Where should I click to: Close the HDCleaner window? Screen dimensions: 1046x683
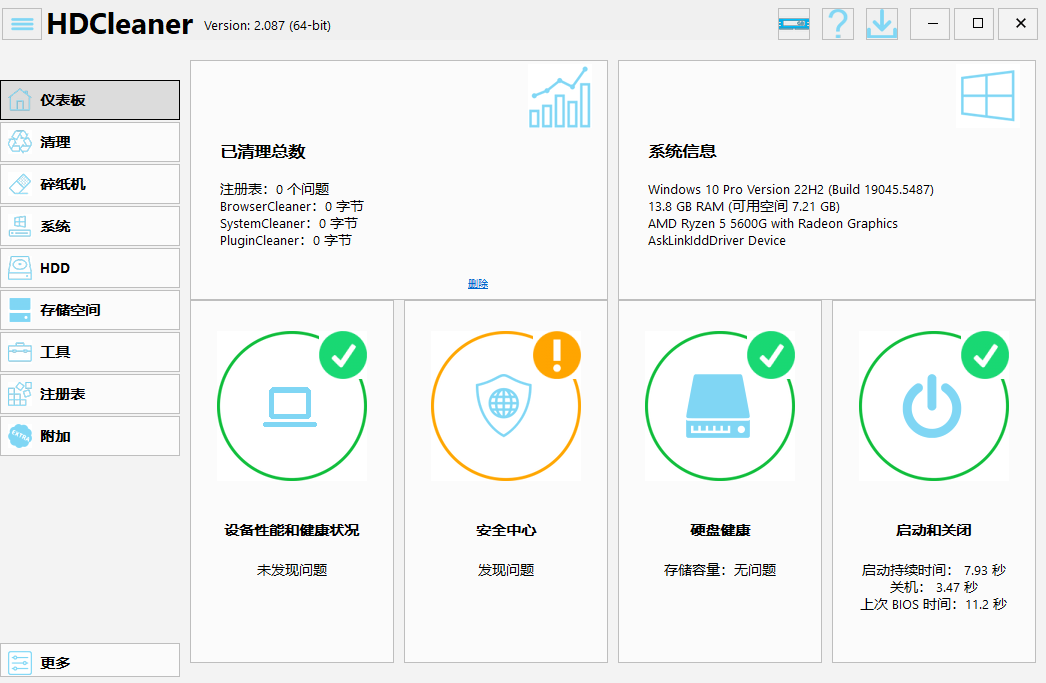tap(1018, 24)
